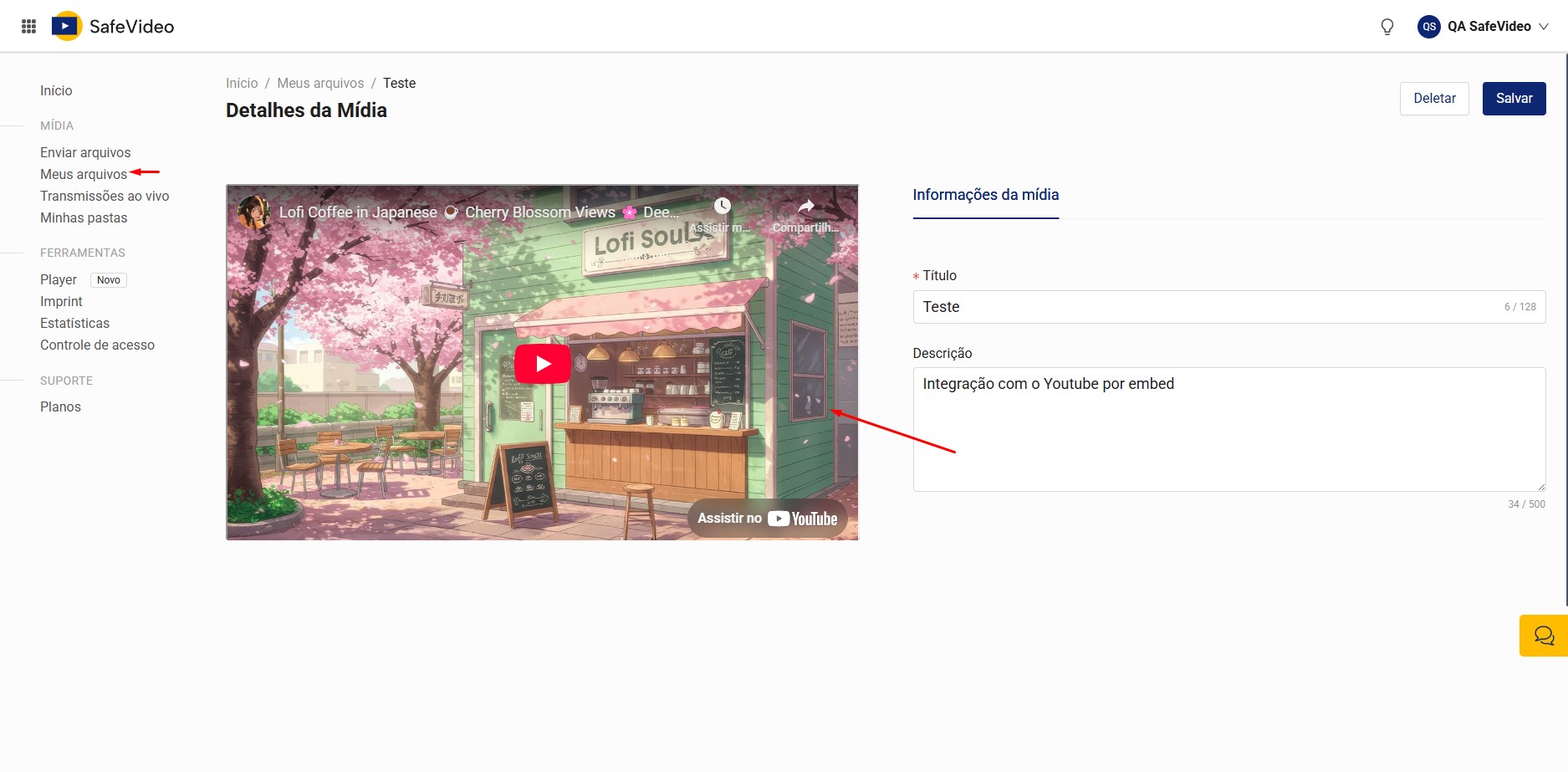Click the Teste breadcrumb item
The image size is (1568, 772).
(399, 83)
